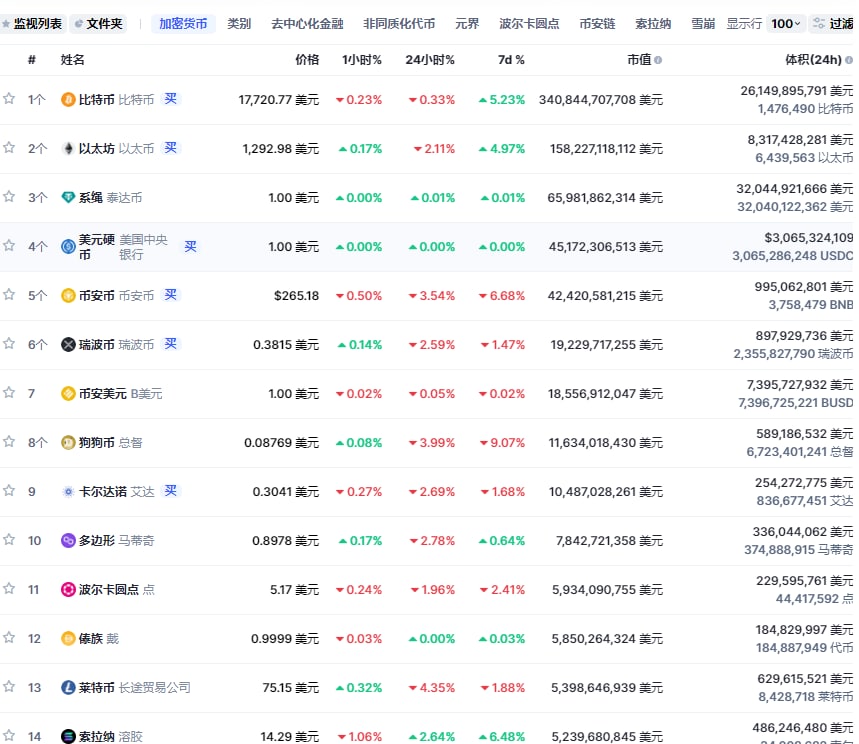Open the 雪崩 tab
This screenshot has height=744, width=859.
tap(703, 24)
